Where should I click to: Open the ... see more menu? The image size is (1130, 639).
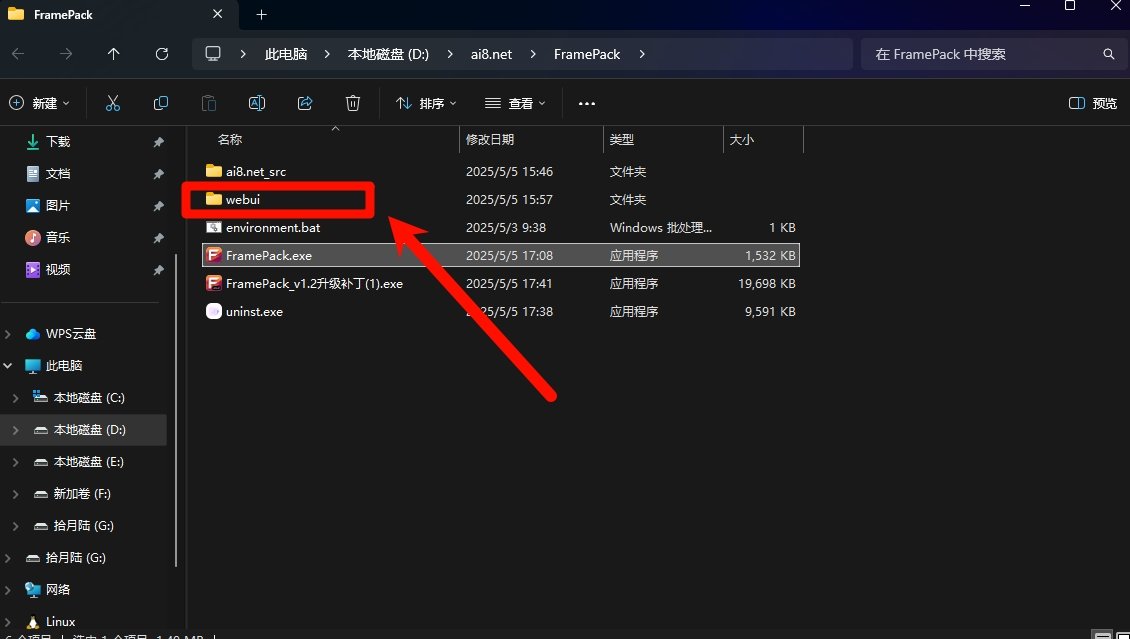(x=587, y=103)
